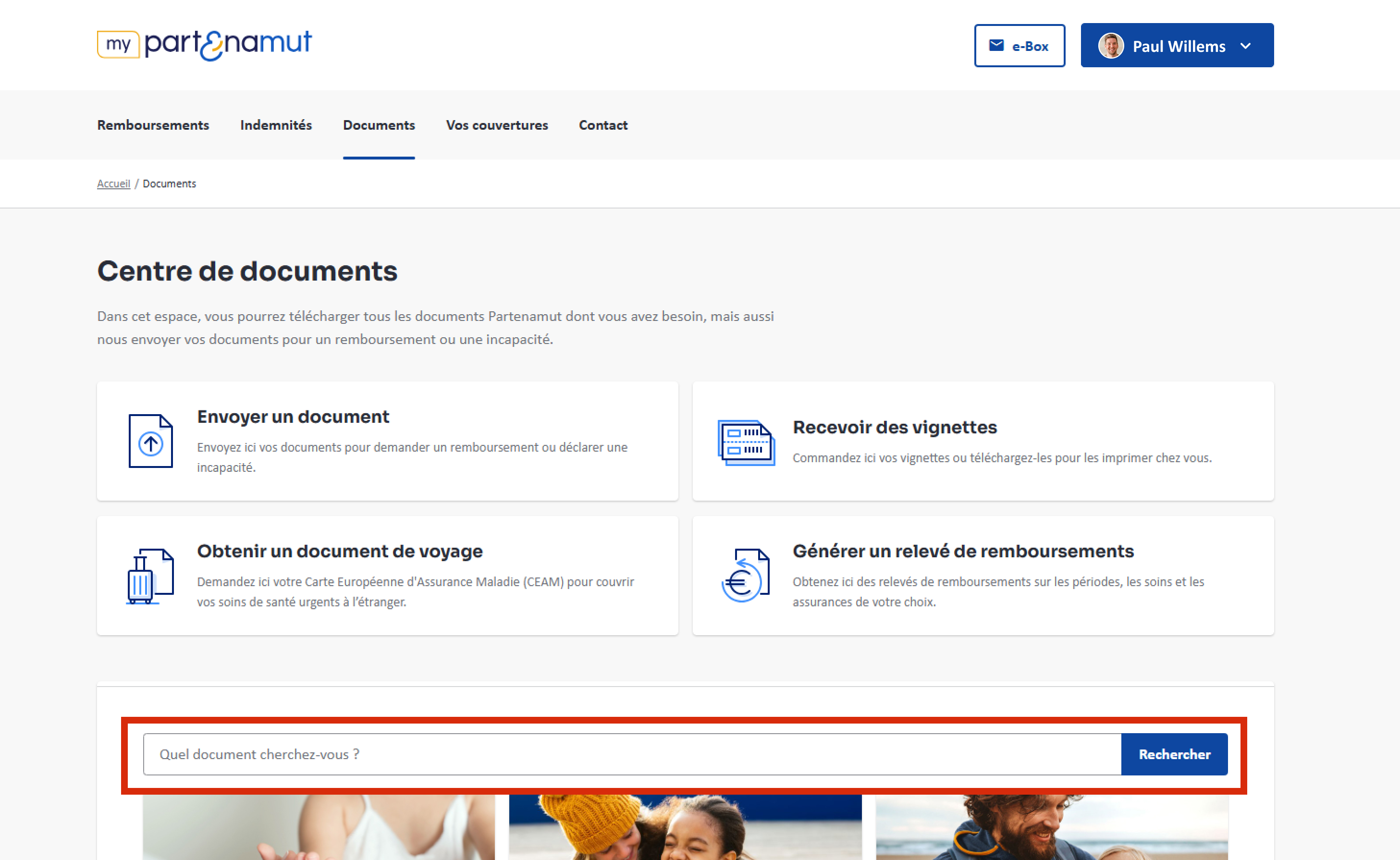Click the Documents breadcrumb text

tap(169, 184)
